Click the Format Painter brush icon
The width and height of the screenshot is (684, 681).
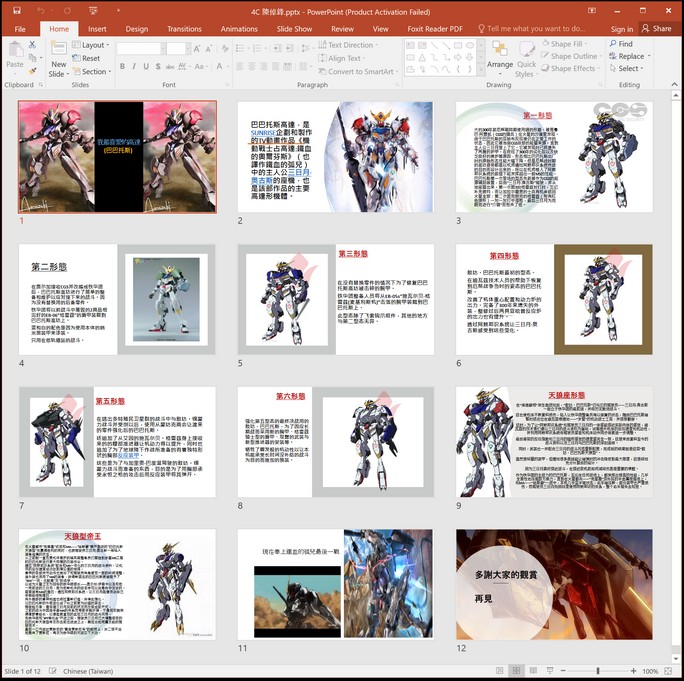32,70
